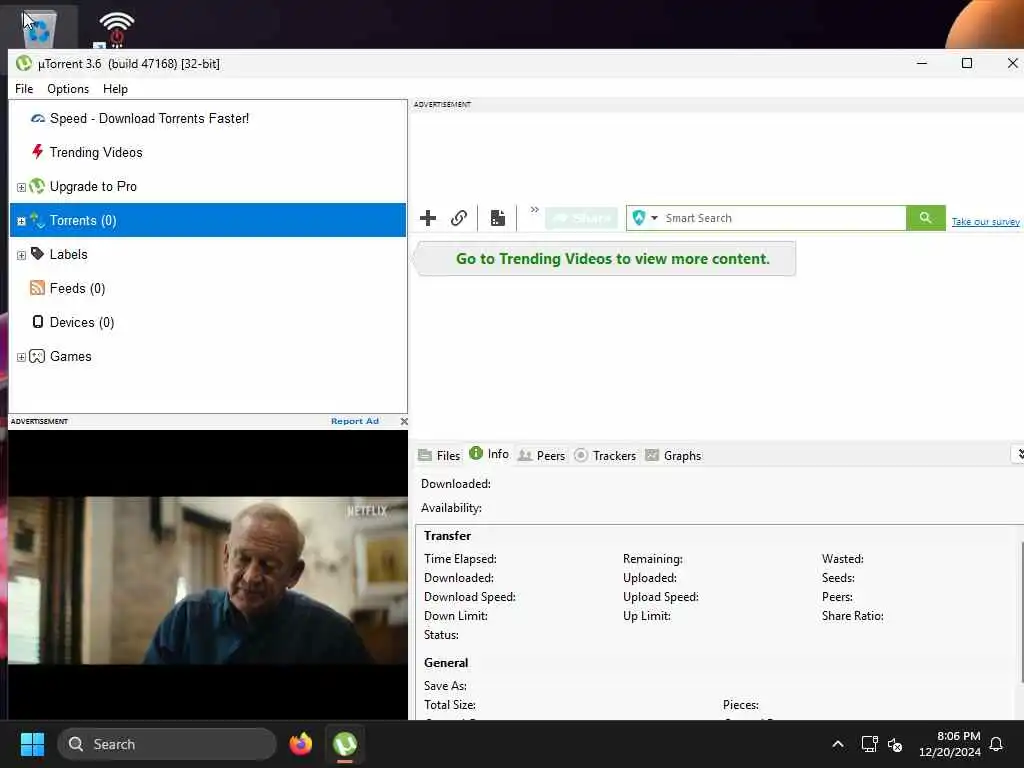Open Firefox from the taskbar

point(301,744)
